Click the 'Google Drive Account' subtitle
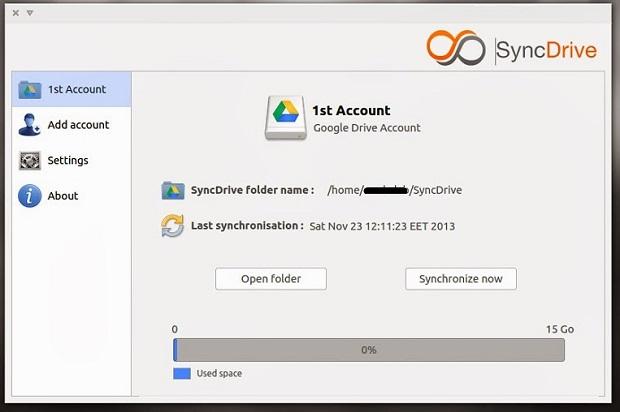The width and height of the screenshot is (620, 412). 367,128
